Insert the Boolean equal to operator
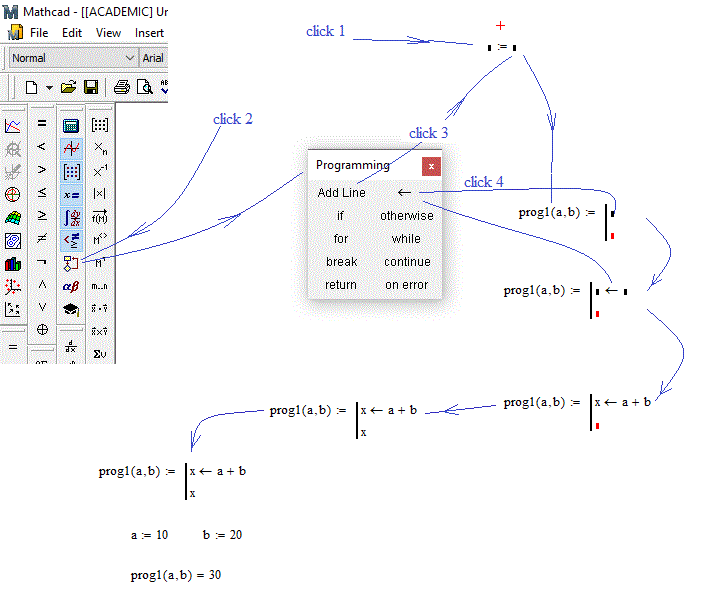Screen dimensions: 716x610 click(x=42, y=123)
